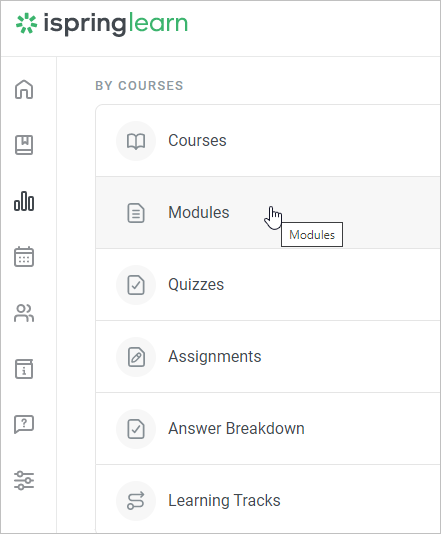Image resolution: width=441 pixels, height=534 pixels.
Task: Click the open-book icon beside Courses
Action: [x=136, y=141]
